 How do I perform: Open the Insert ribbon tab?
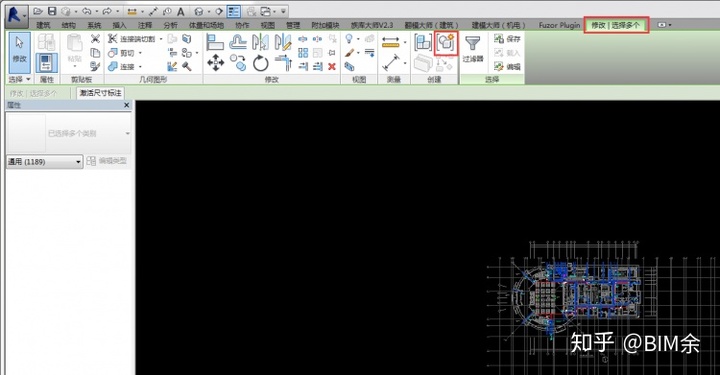[x=119, y=25]
